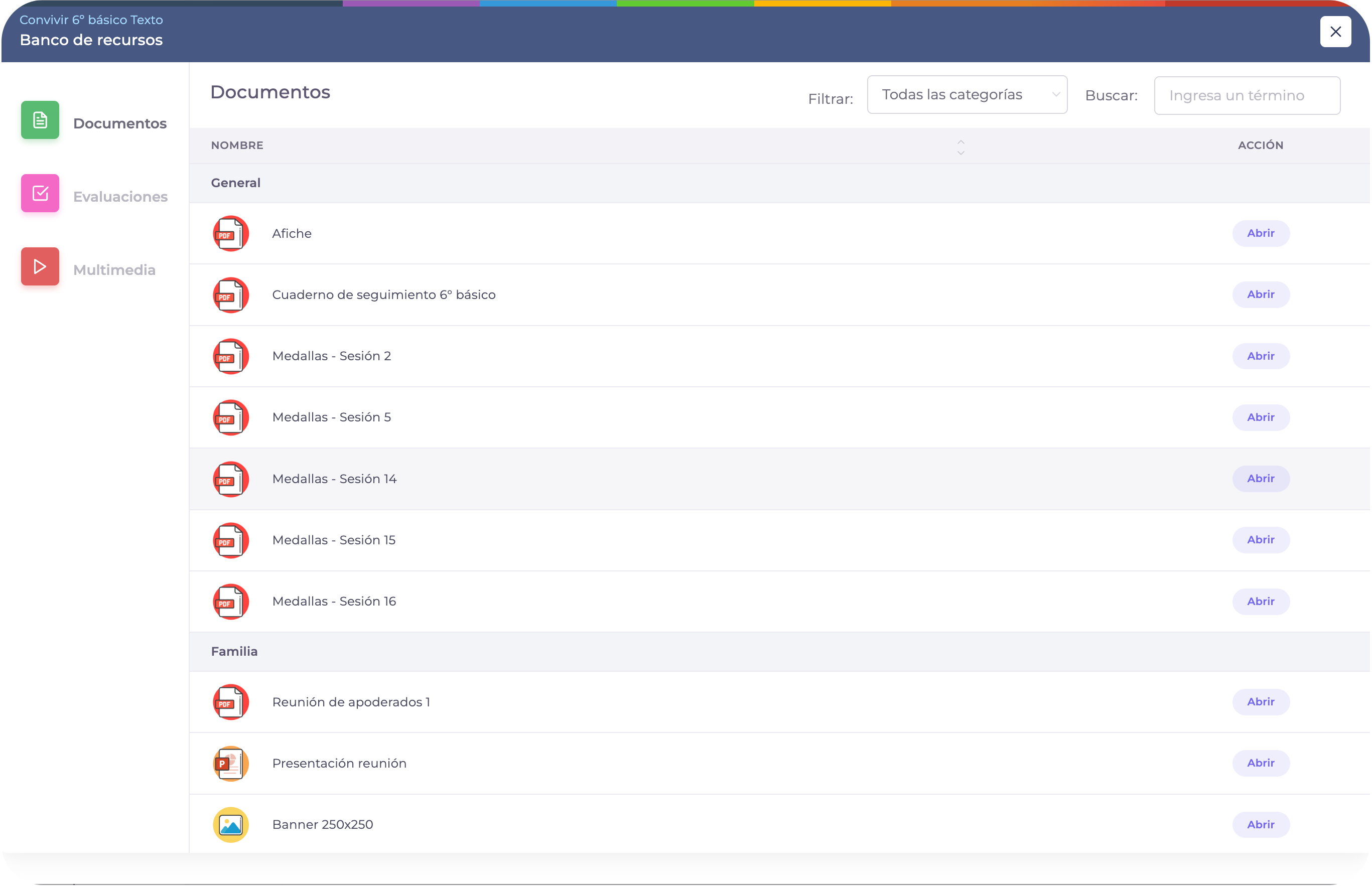This screenshot has width=1372, height=886.
Task: Click Abrir for Medallas - Sesión 14
Action: [1261, 479]
